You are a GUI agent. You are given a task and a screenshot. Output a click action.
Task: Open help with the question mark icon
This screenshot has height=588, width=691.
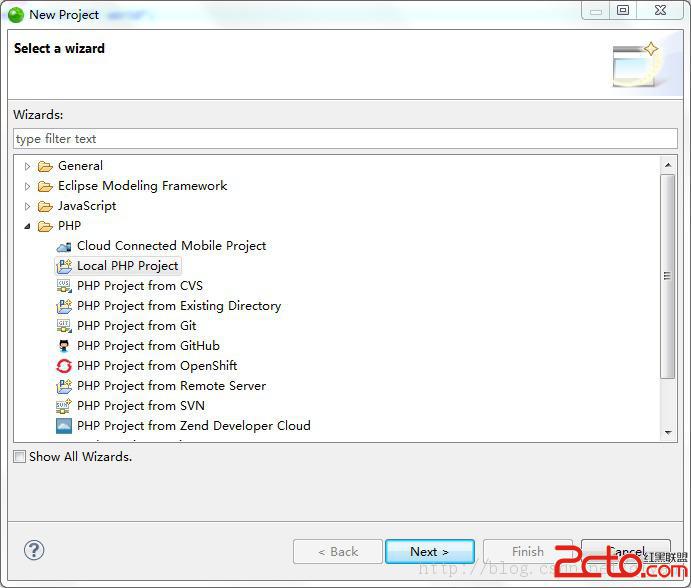tap(34, 550)
